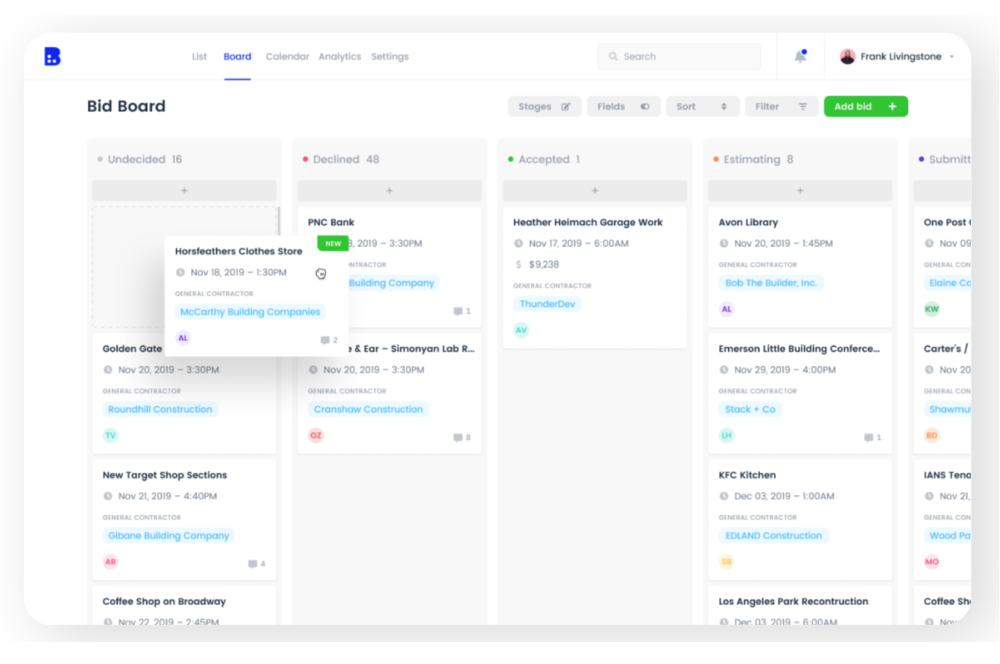Click the MO avatar on the IANS card
The height and width of the screenshot is (664, 1000).
(x=932, y=562)
